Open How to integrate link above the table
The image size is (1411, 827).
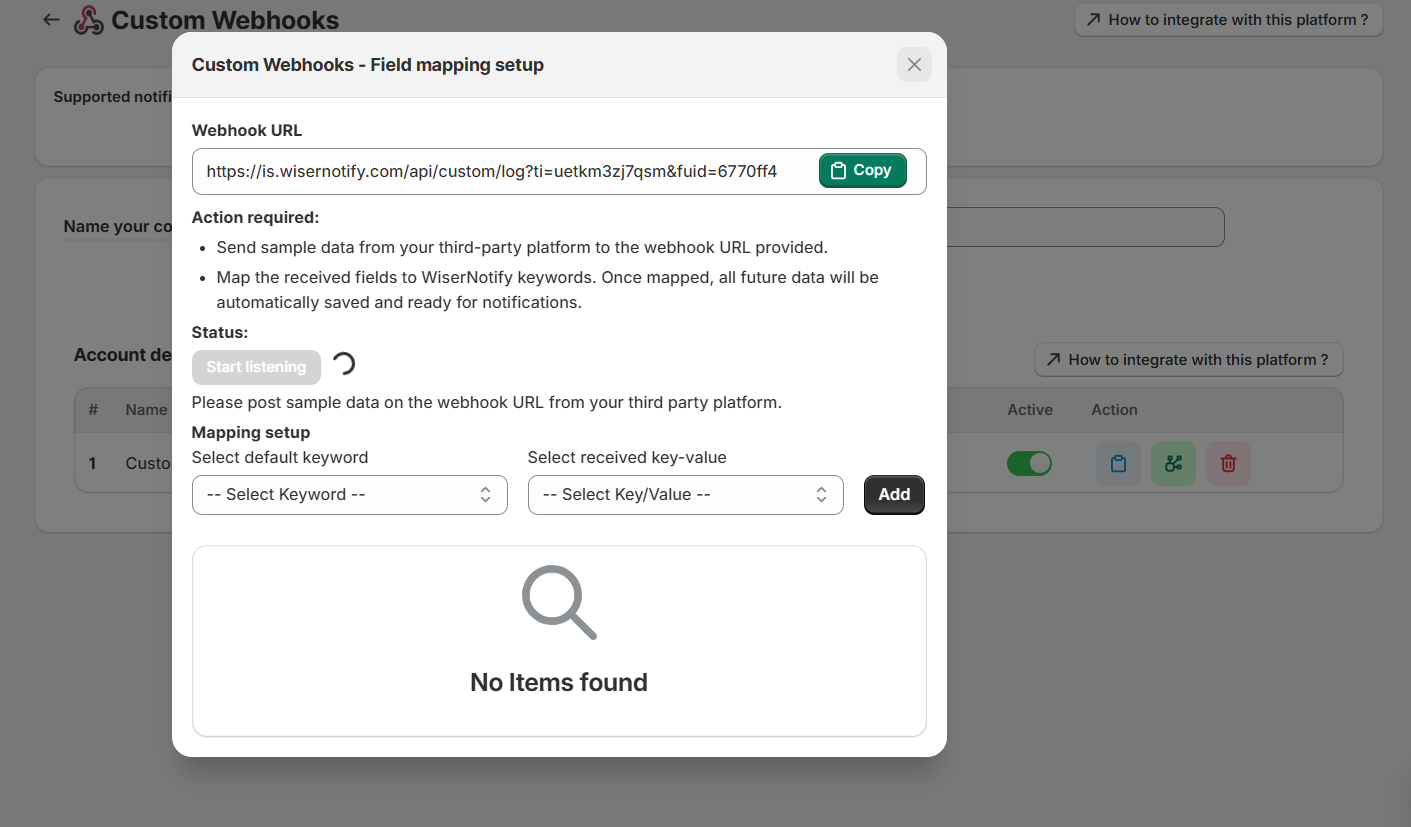(1188, 359)
